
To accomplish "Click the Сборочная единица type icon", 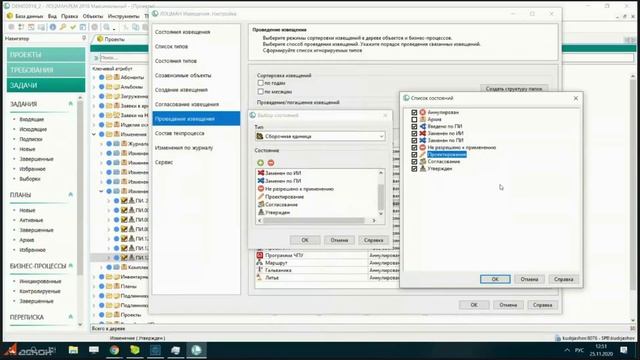I will [260, 136].
